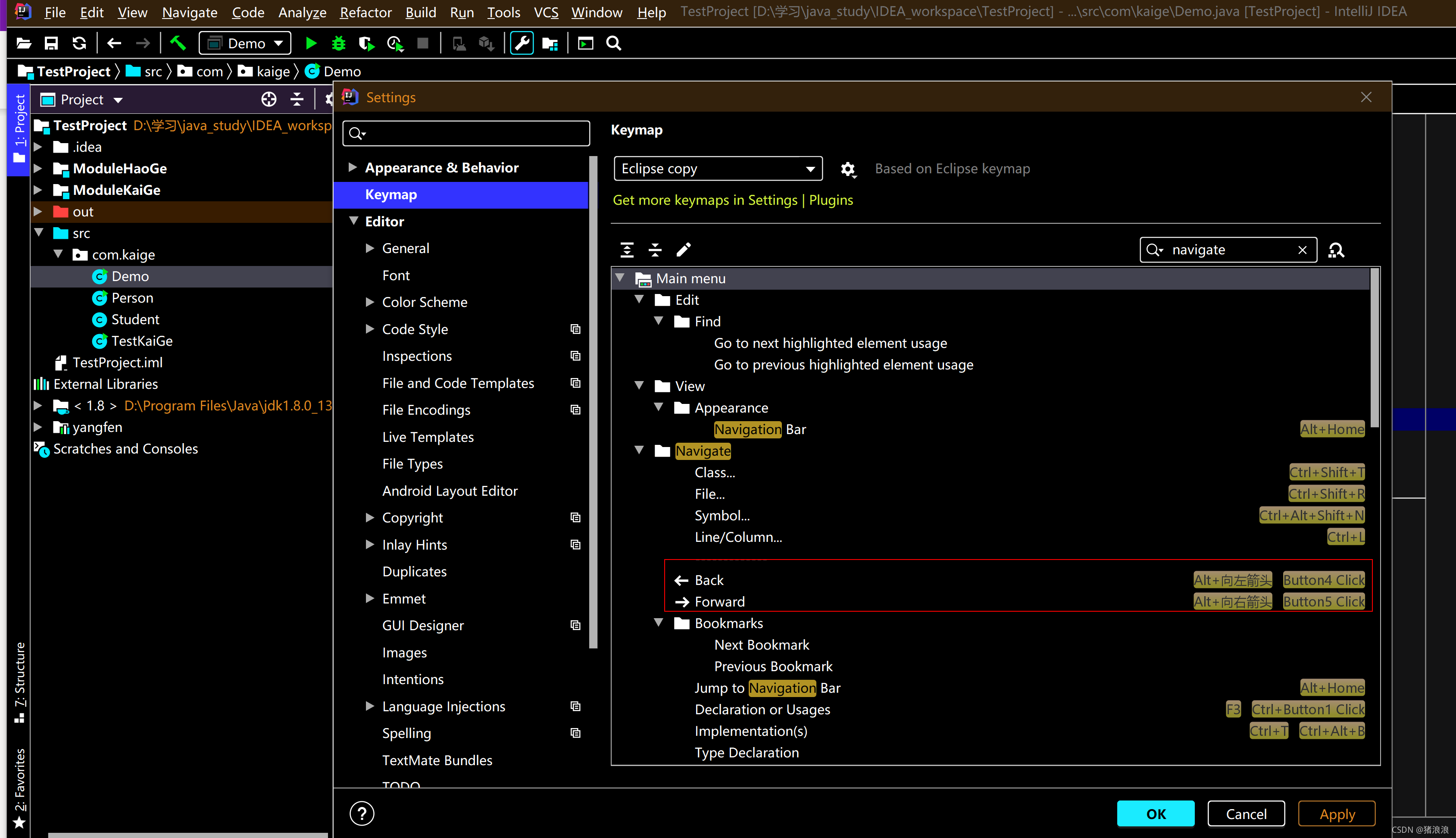Viewport: 1456px width, 838px height.
Task: Open the Eclipse copy keymap dropdown
Action: 718,169
